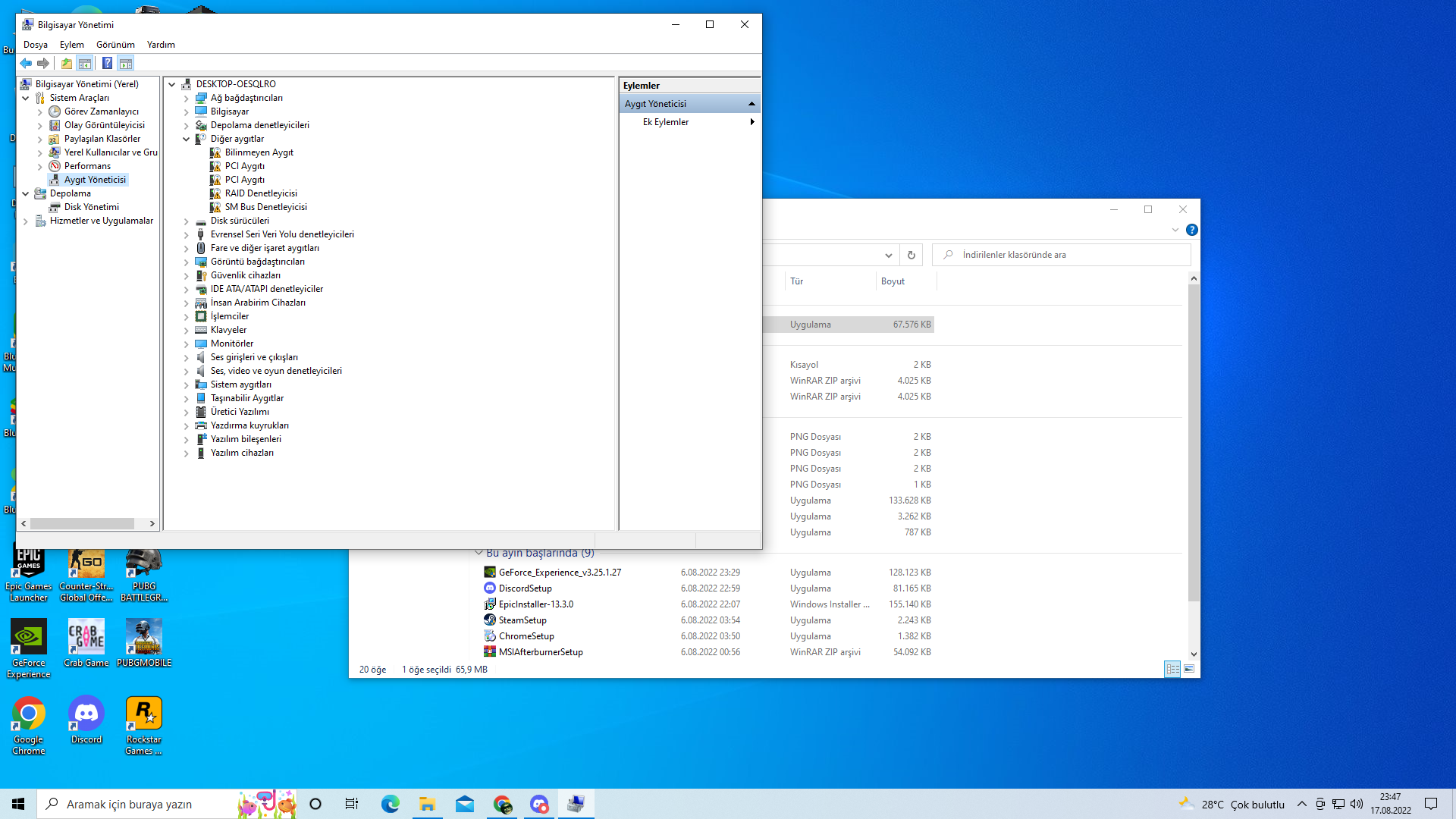Collapse the Diğer aygıtlar category
This screenshot has width=1456, height=819.
[187, 139]
